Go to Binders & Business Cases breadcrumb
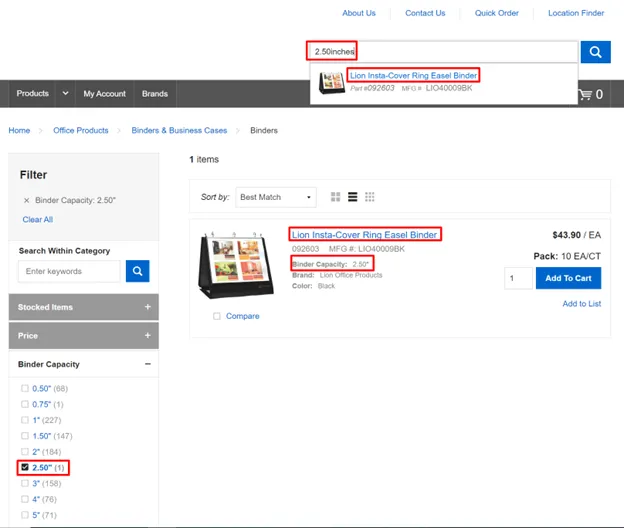Image resolution: width=624 pixels, height=528 pixels. coord(179,131)
